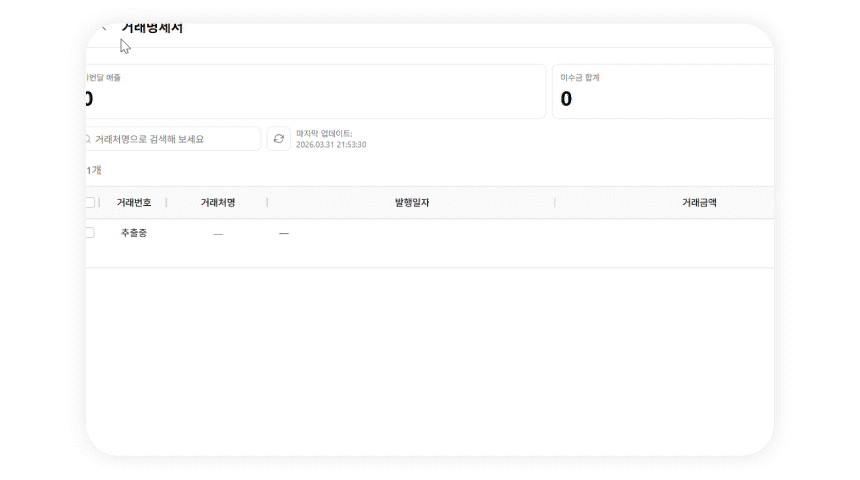
Task: Go back using the arrow beside 거래명세서 title
Action: point(103,28)
